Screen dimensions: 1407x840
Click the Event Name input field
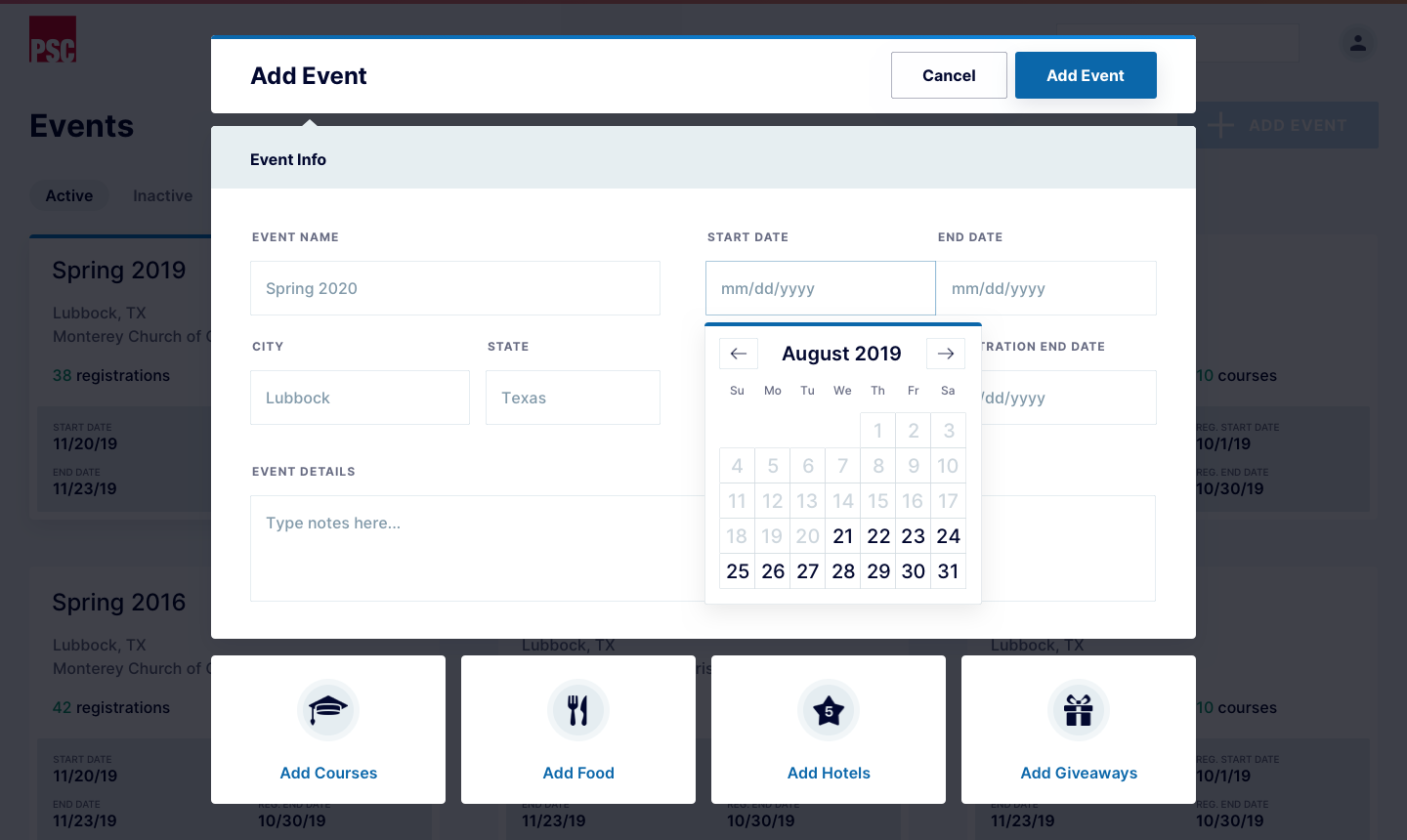click(x=455, y=288)
